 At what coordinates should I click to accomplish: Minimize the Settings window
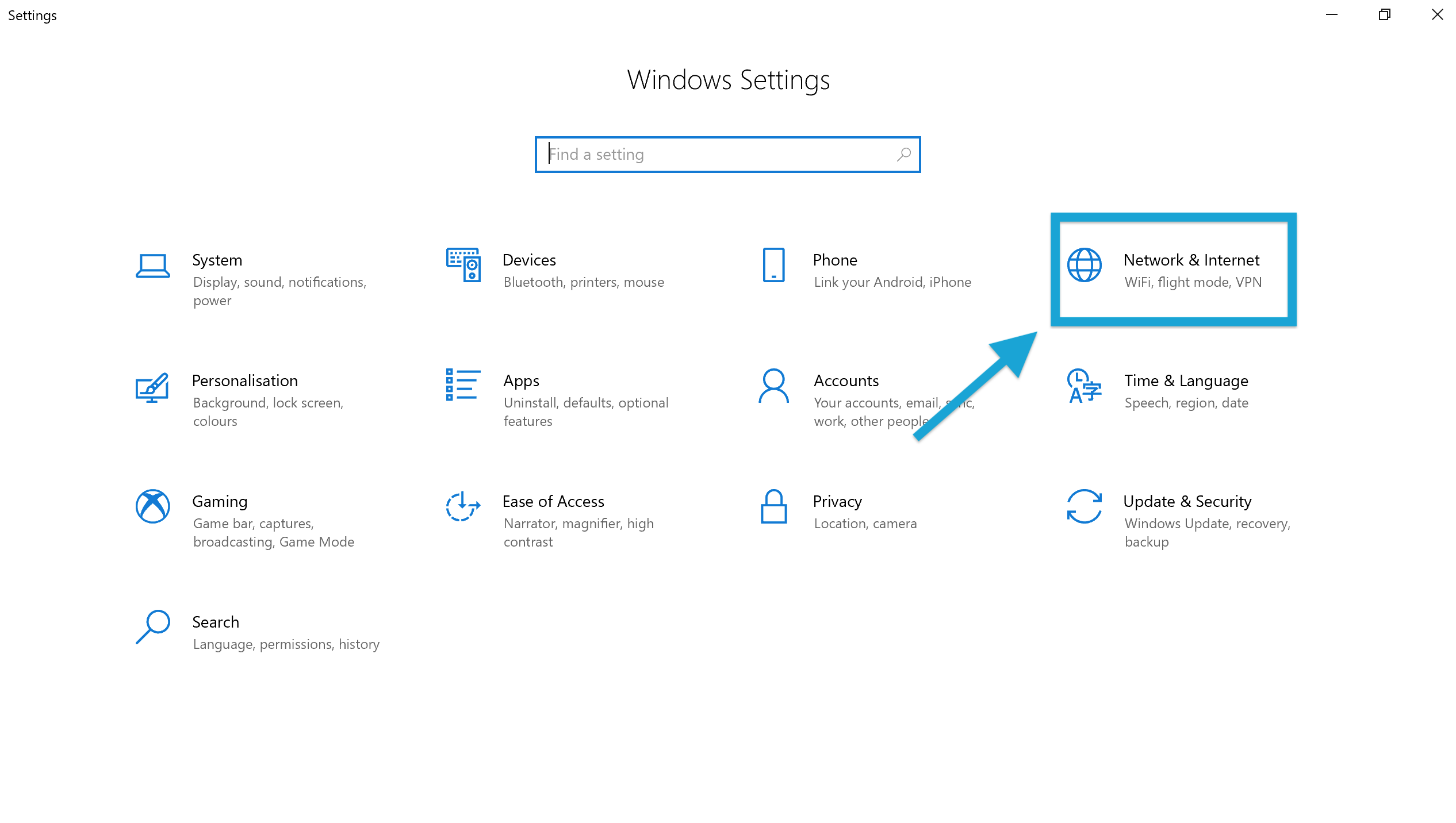tap(1332, 15)
